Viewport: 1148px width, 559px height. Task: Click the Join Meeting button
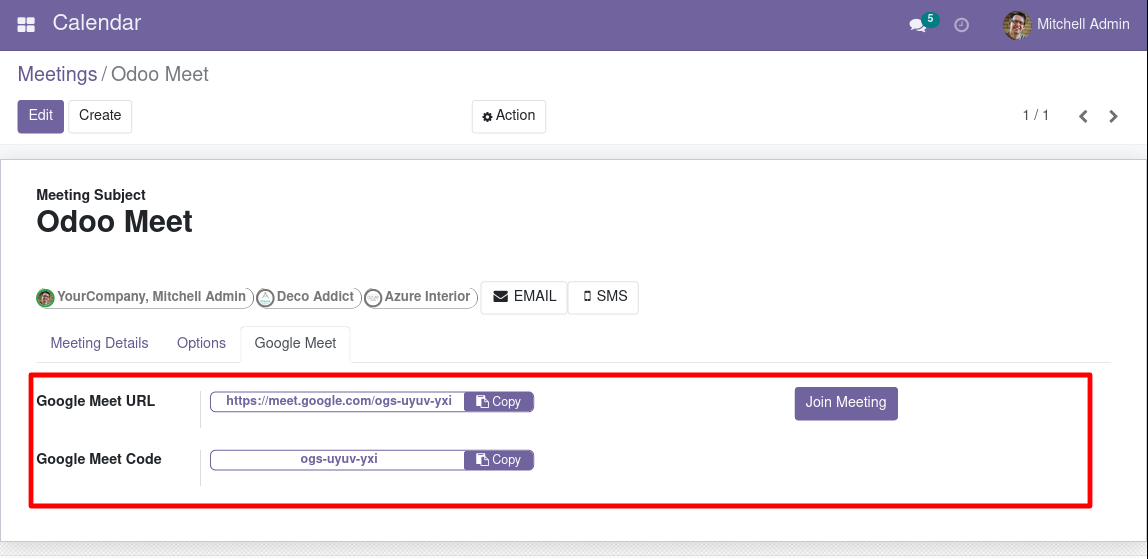coord(846,403)
